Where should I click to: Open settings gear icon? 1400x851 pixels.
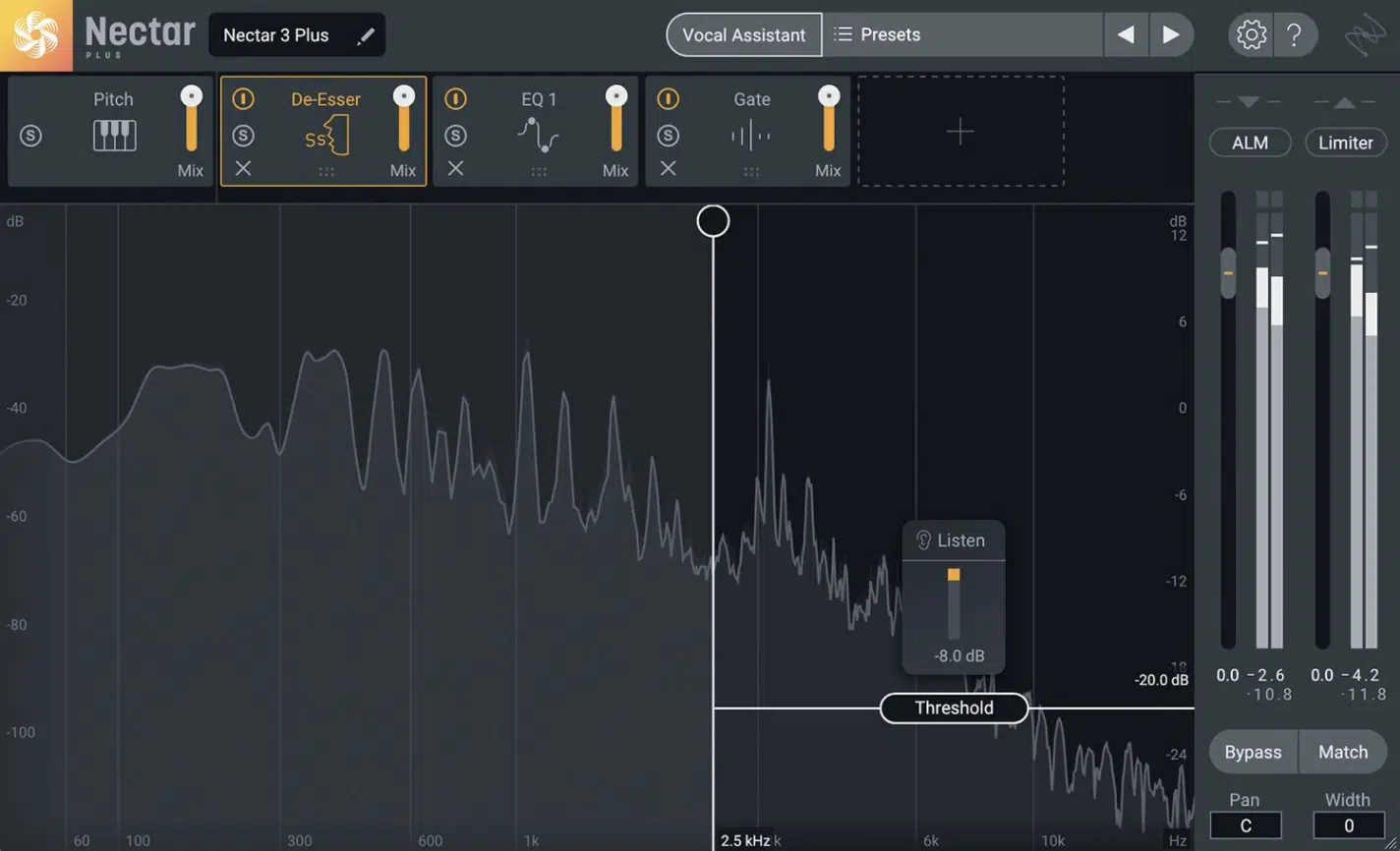tap(1251, 35)
